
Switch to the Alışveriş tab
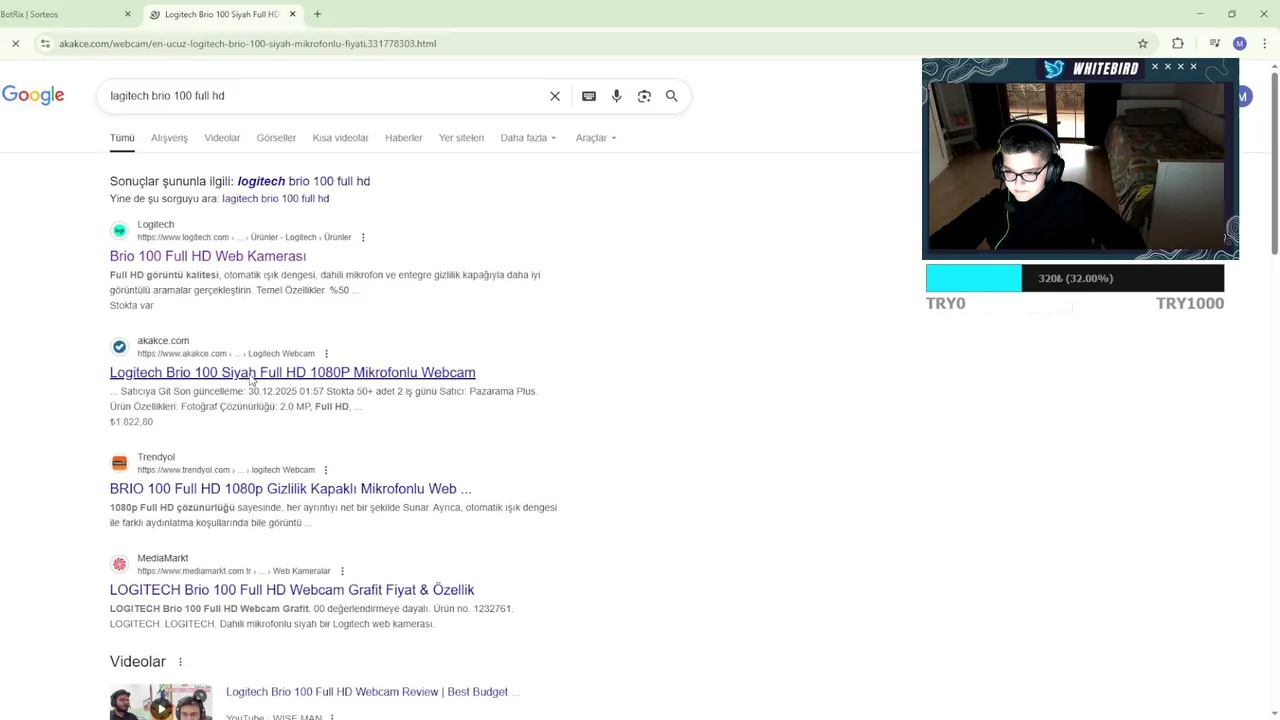click(169, 138)
